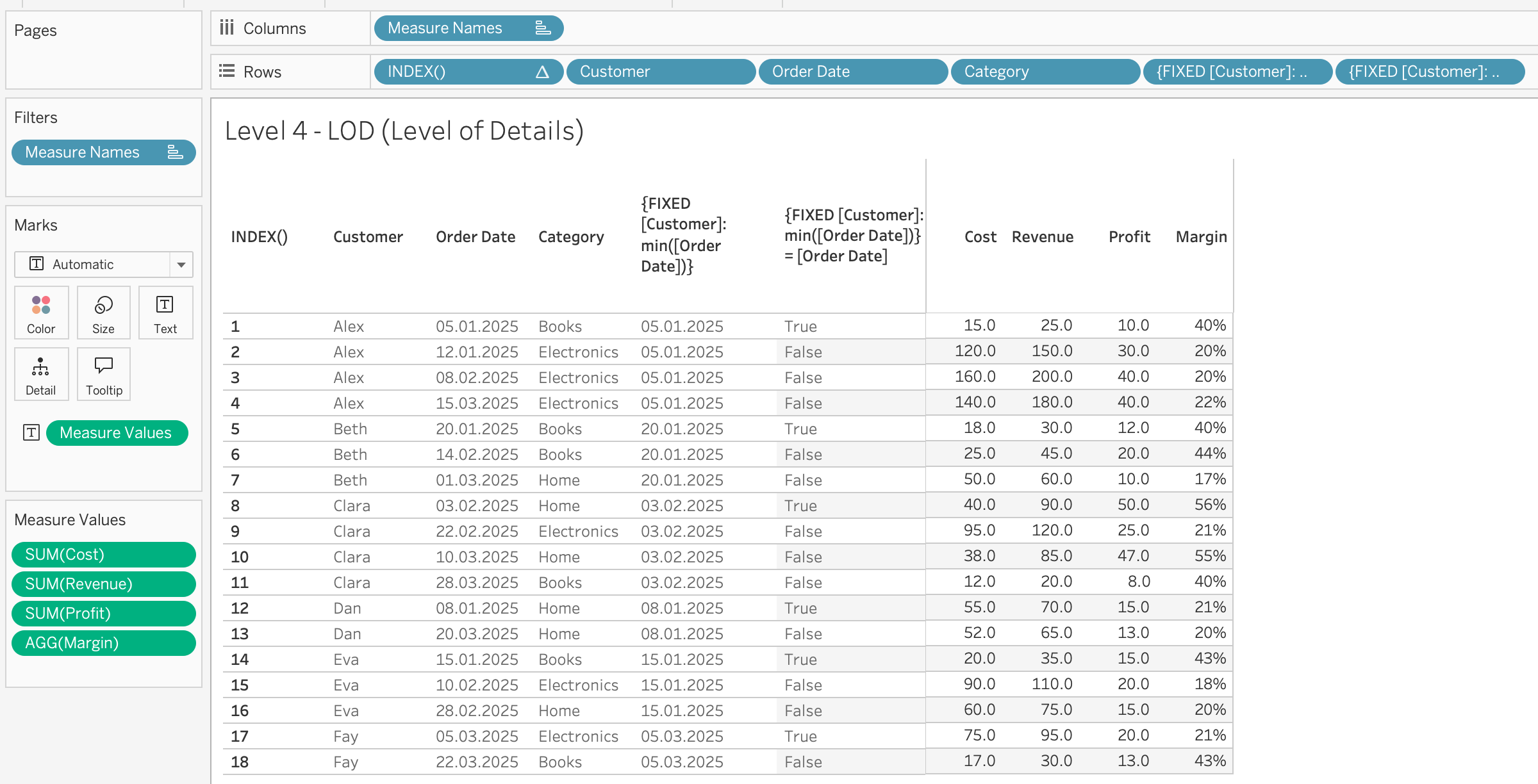Image resolution: width=1538 pixels, height=784 pixels.
Task: Click delta icon on INDEX() pill
Action: tap(542, 72)
